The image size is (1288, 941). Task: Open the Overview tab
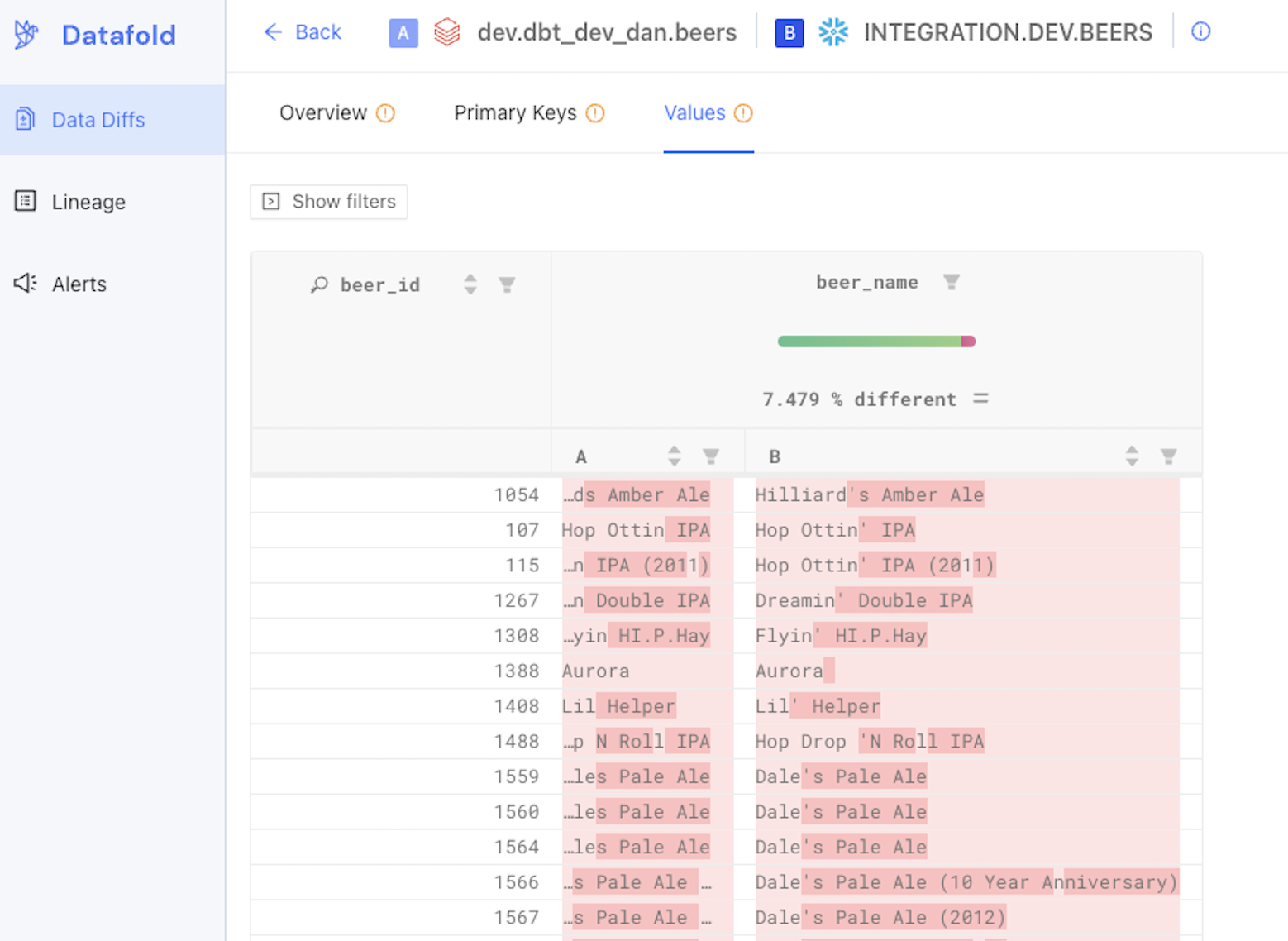[x=323, y=112]
